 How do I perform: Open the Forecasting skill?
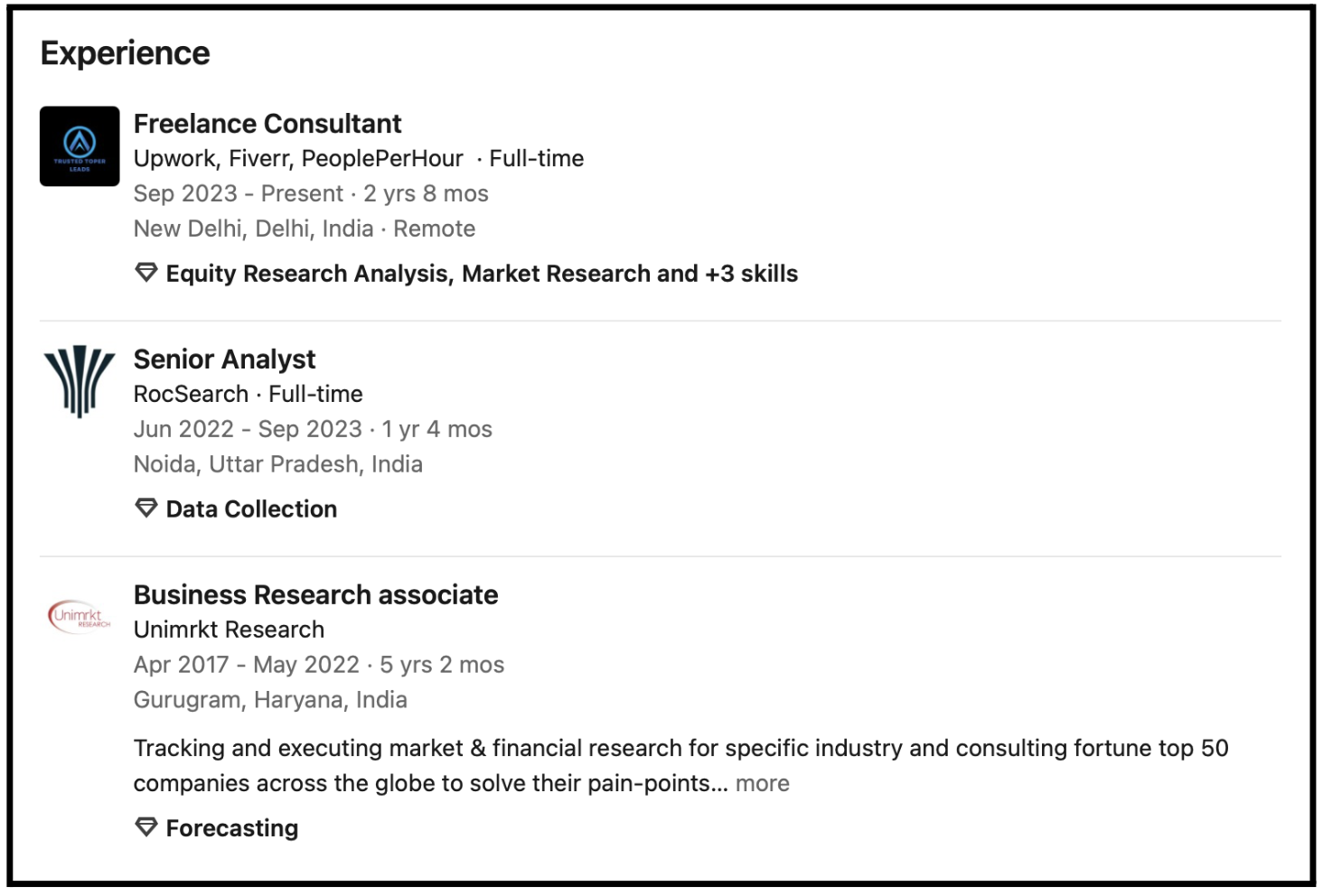click(232, 828)
